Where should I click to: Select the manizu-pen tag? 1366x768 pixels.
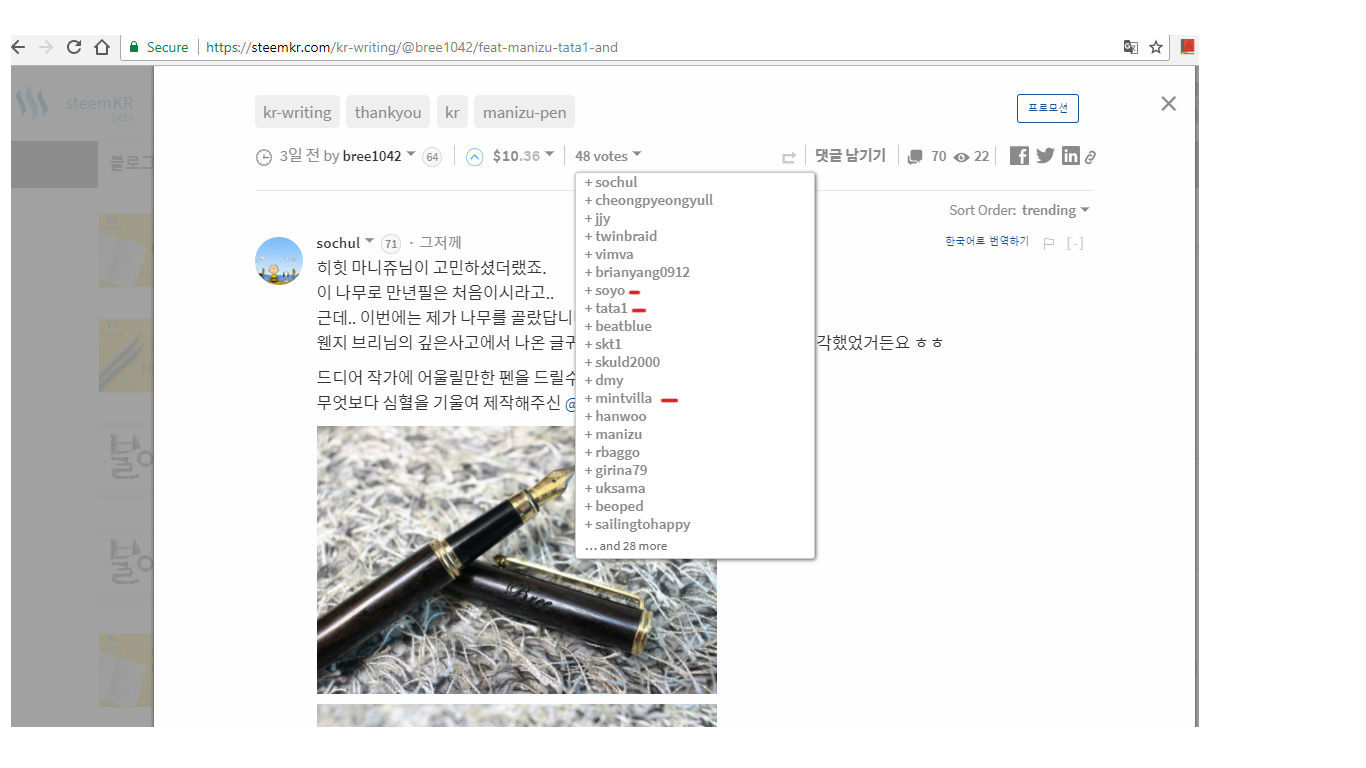point(524,111)
